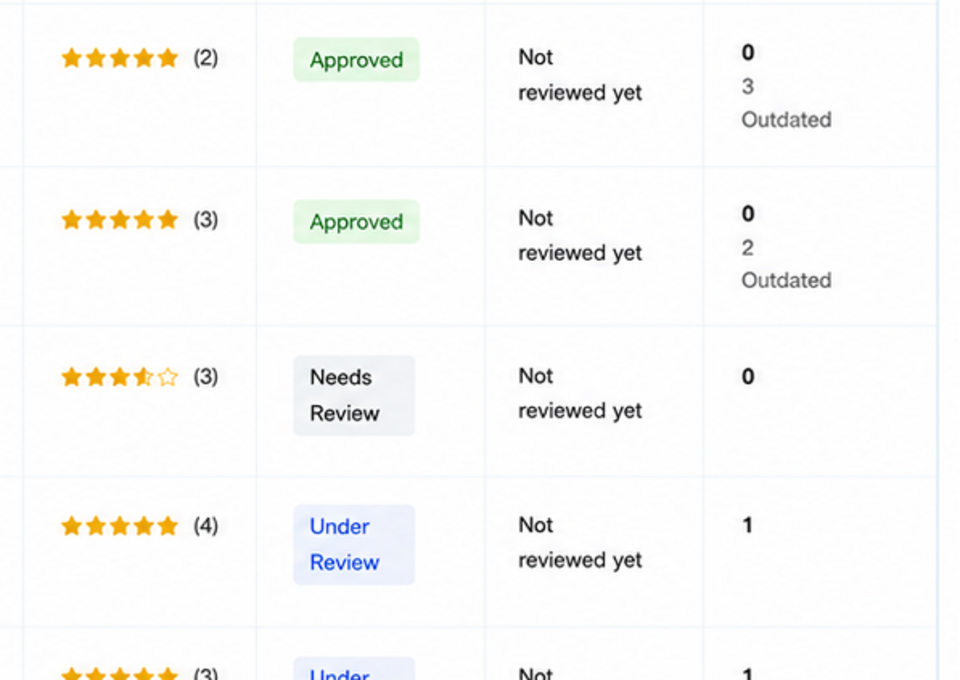This screenshot has width=960, height=680.
Task: Click the 3 Outdated text in first row
Action: pyautogui.click(x=786, y=103)
